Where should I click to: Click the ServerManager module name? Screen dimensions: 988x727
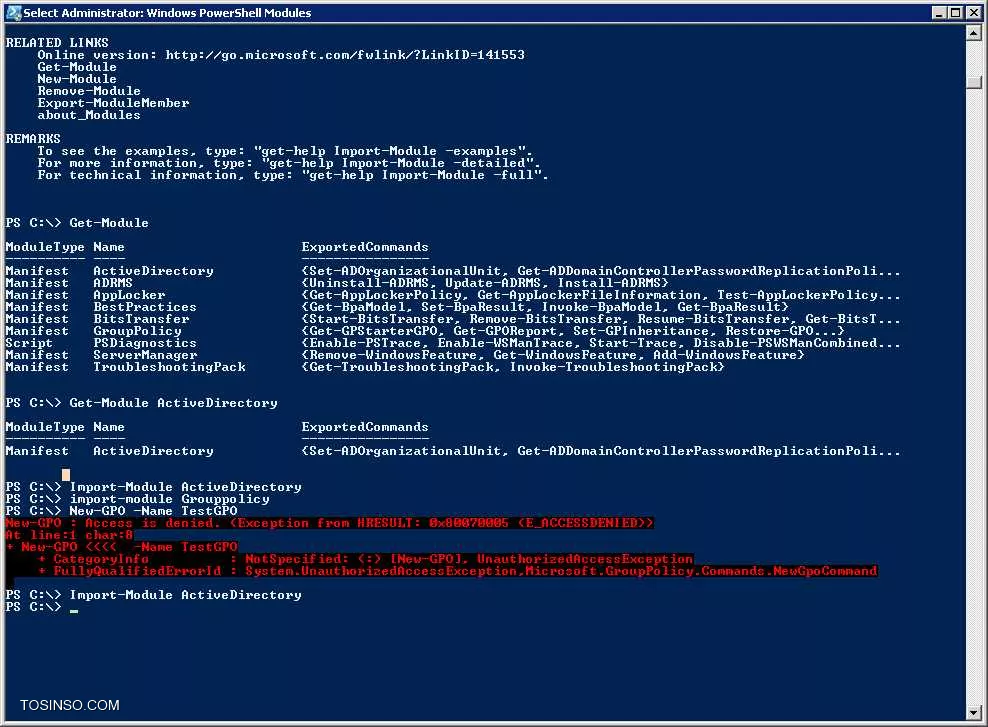(145, 355)
